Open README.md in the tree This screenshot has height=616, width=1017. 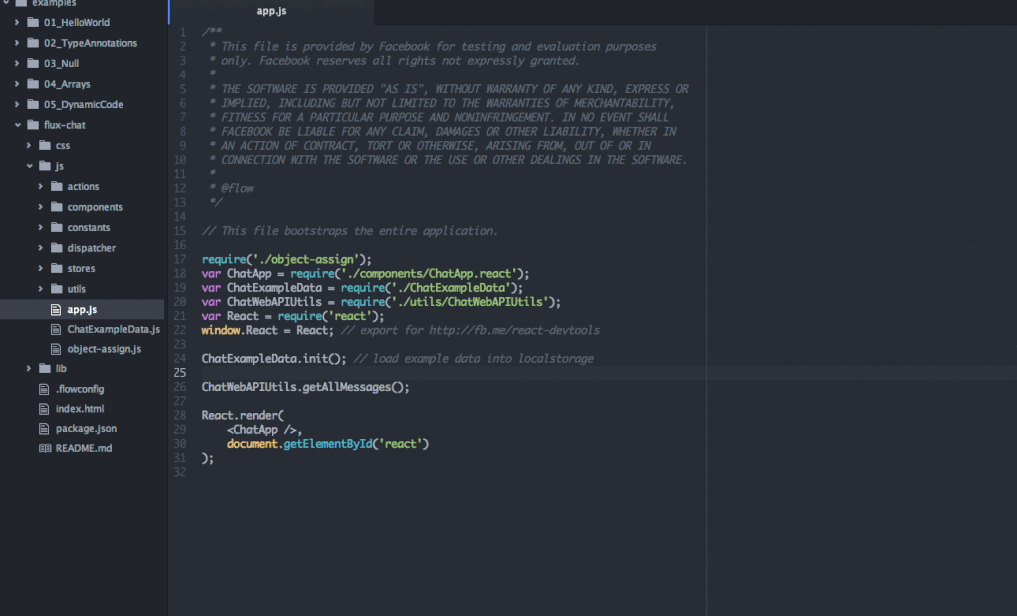click(84, 448)
